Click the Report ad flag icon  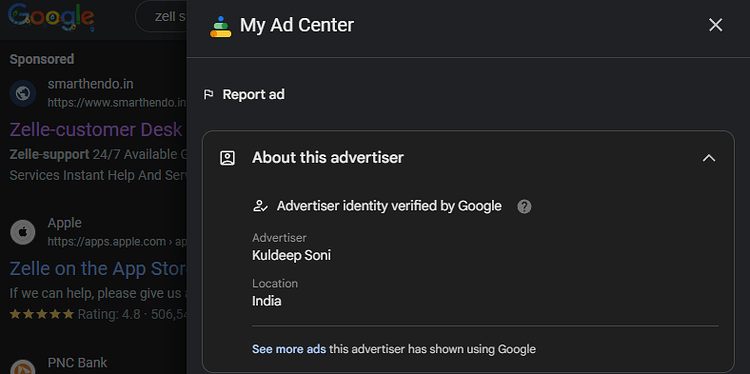pos(209,95)
